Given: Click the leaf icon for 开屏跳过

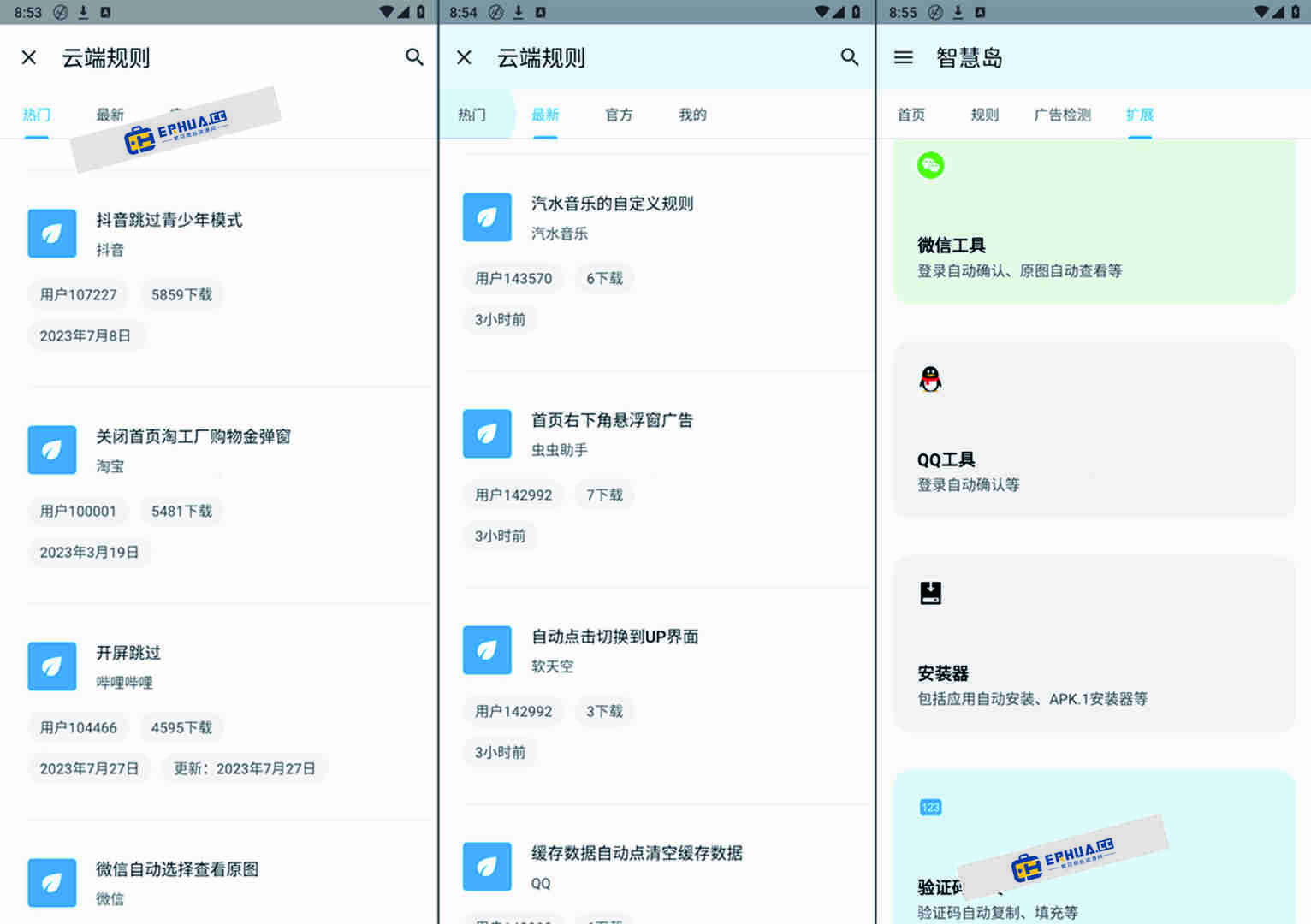Looking at the screenshot, I should coord(52,666).
